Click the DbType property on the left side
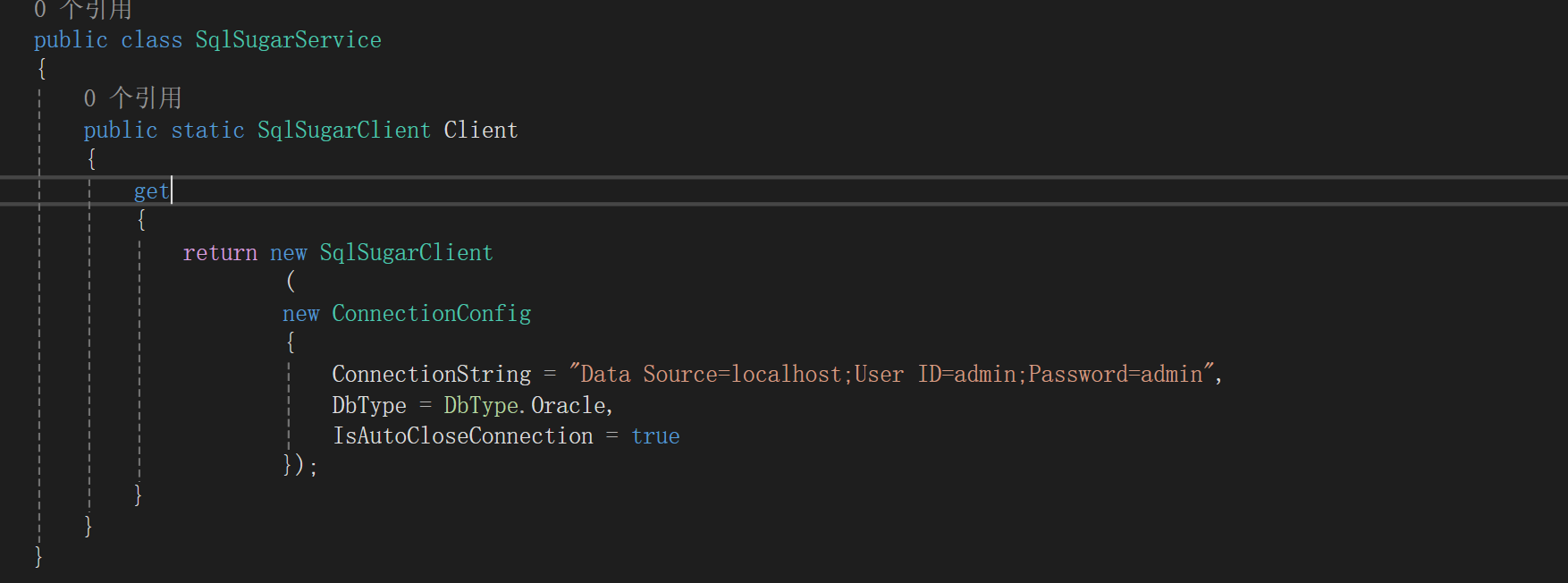 click(368, 406)
